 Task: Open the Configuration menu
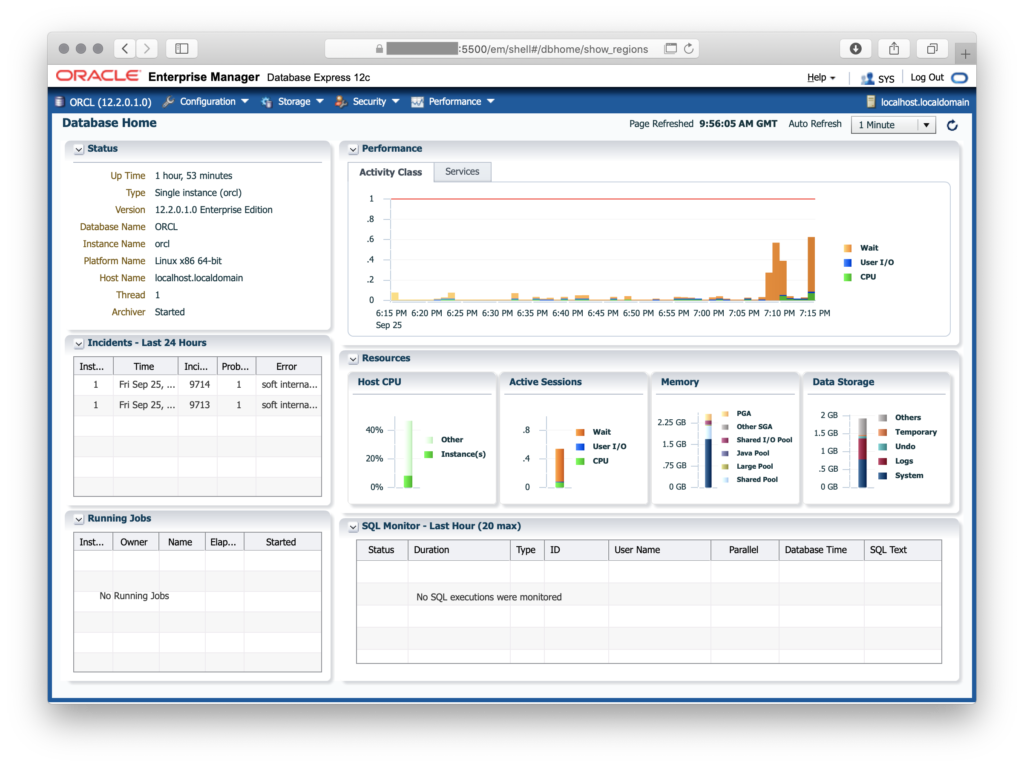coord(214,102)
